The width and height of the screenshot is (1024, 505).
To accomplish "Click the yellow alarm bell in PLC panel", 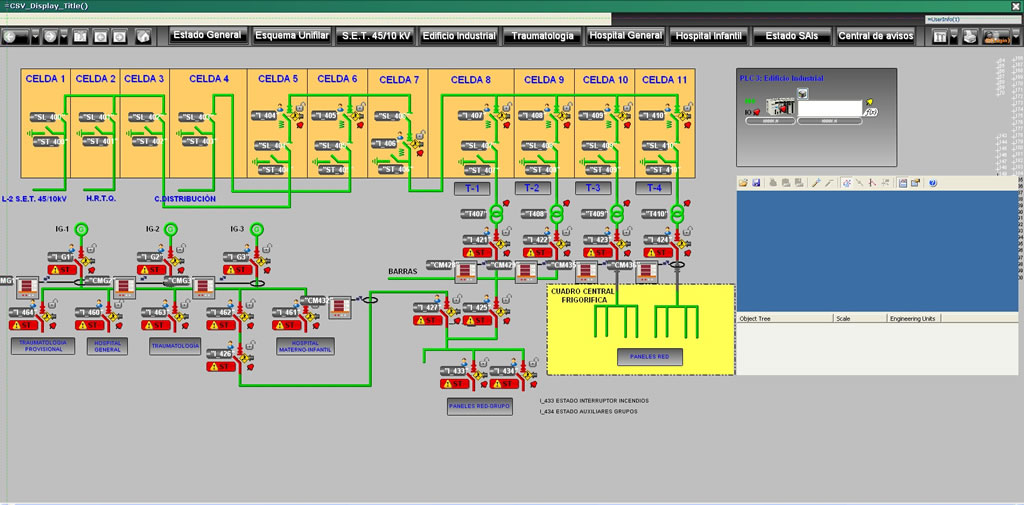I will pos(870,102).
